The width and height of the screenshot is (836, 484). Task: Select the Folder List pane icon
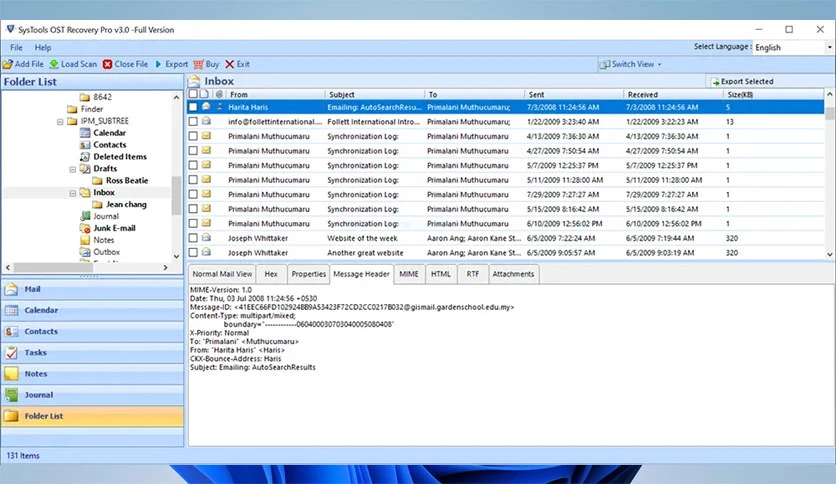[x=11, y=416]
